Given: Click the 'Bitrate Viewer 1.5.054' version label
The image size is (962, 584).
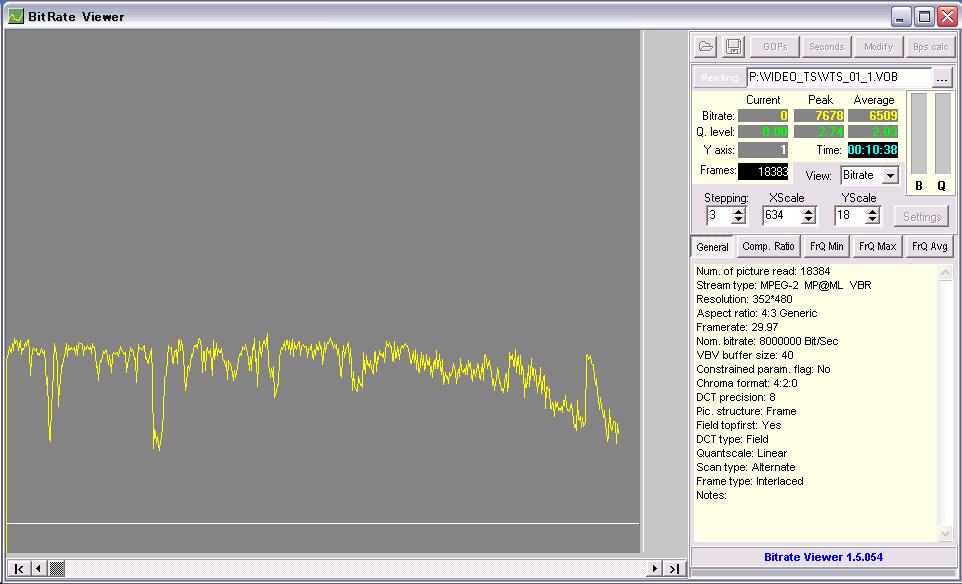Looking at the screenshot, I should 823,557.
